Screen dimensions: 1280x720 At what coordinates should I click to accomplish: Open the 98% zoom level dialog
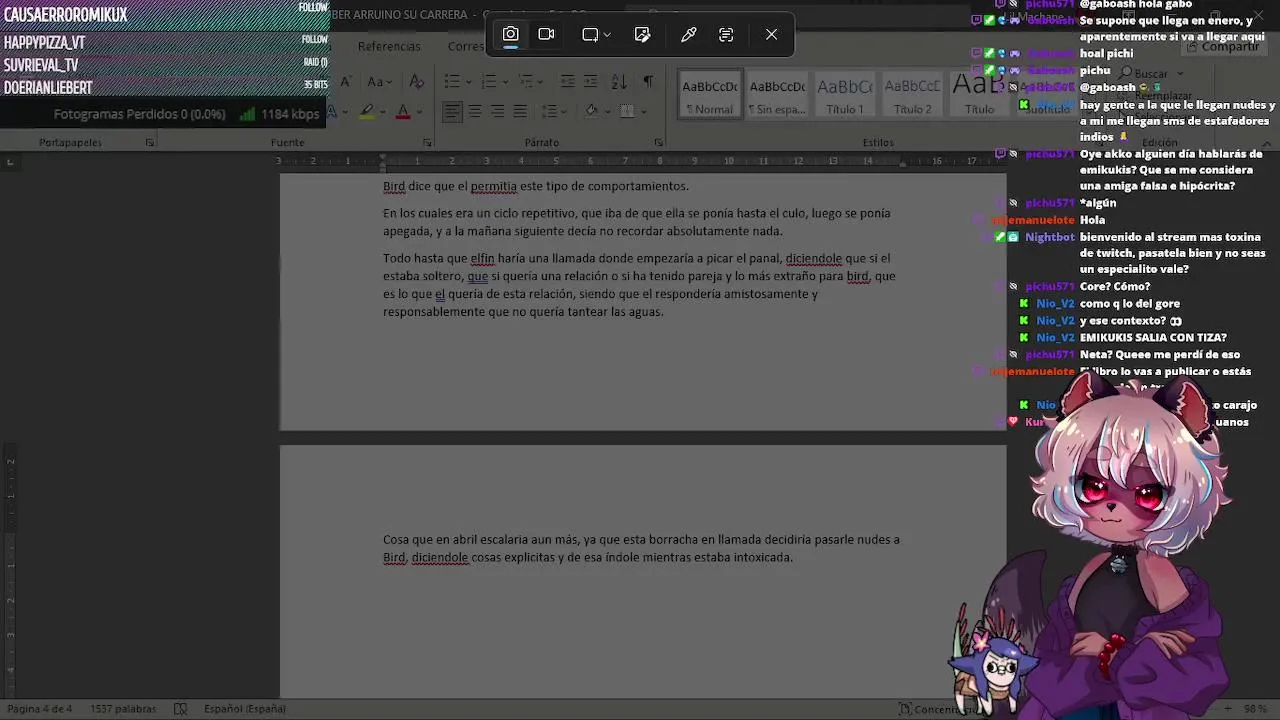[1256, 709]
